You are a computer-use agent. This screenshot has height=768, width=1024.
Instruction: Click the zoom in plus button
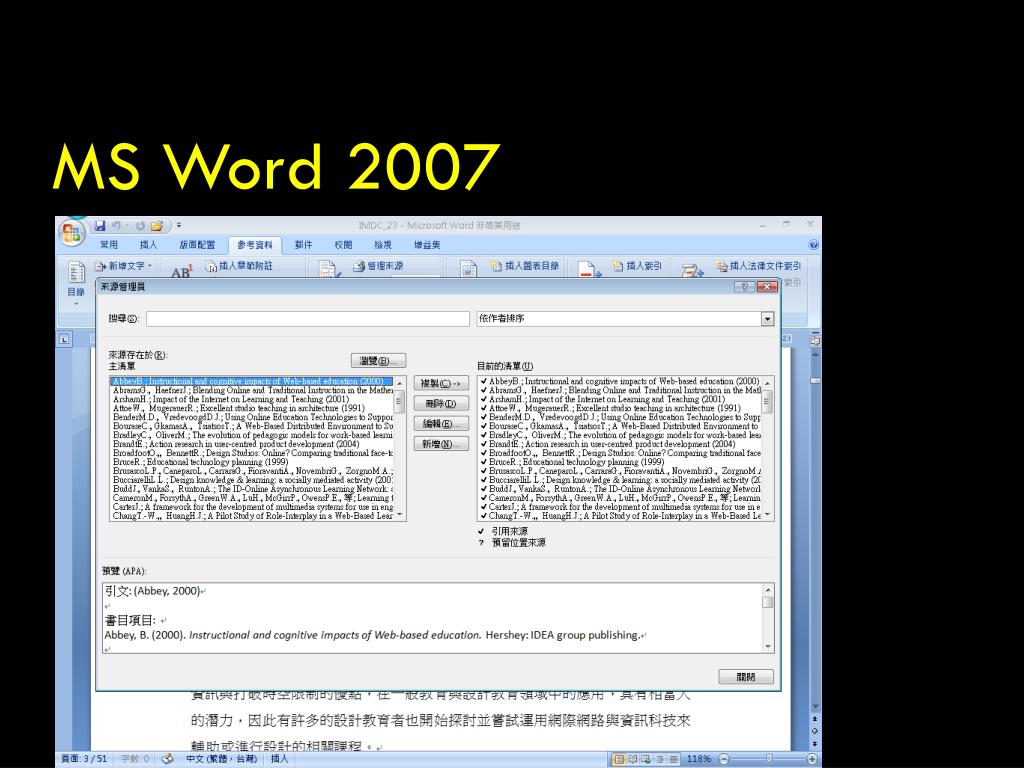tap(812, 759)
